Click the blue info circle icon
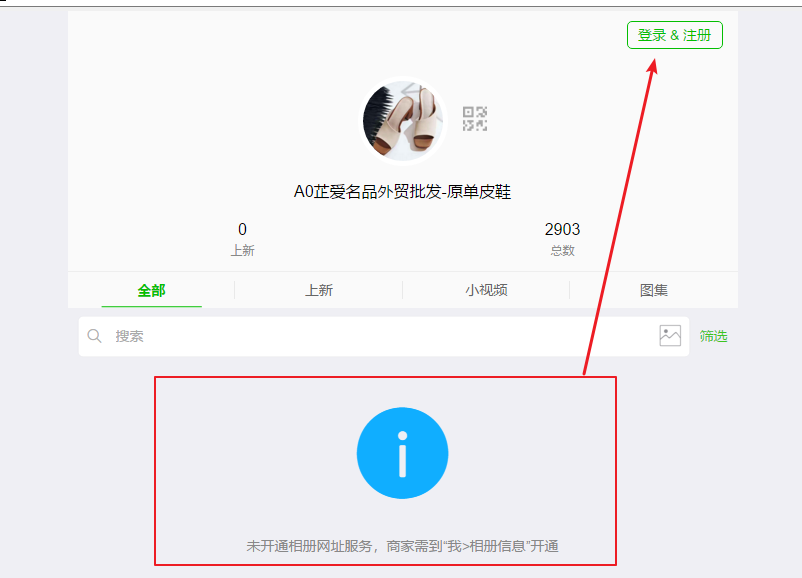 click(x=403, y=453)
